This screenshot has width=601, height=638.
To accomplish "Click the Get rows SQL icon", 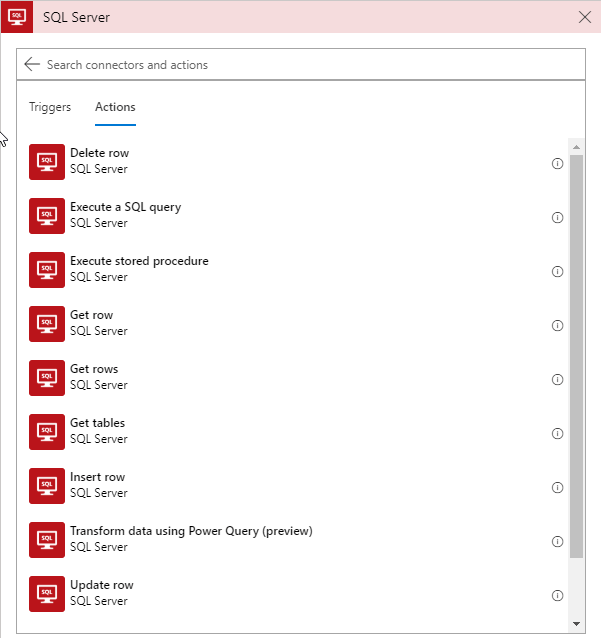I will (47, 378).
